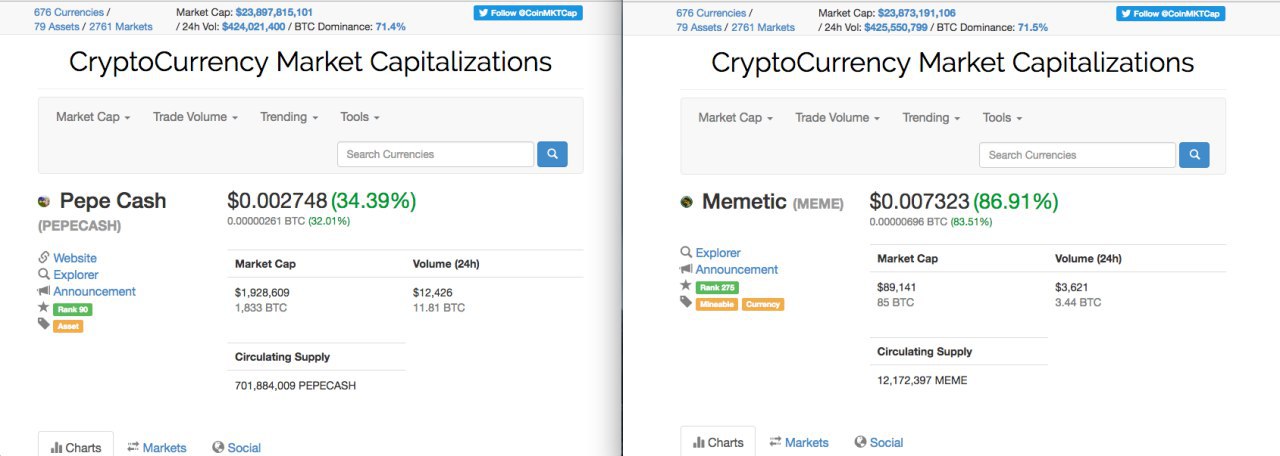
Task: Click the Pepe Cash coin logo icon
Action: click(45, 202)
